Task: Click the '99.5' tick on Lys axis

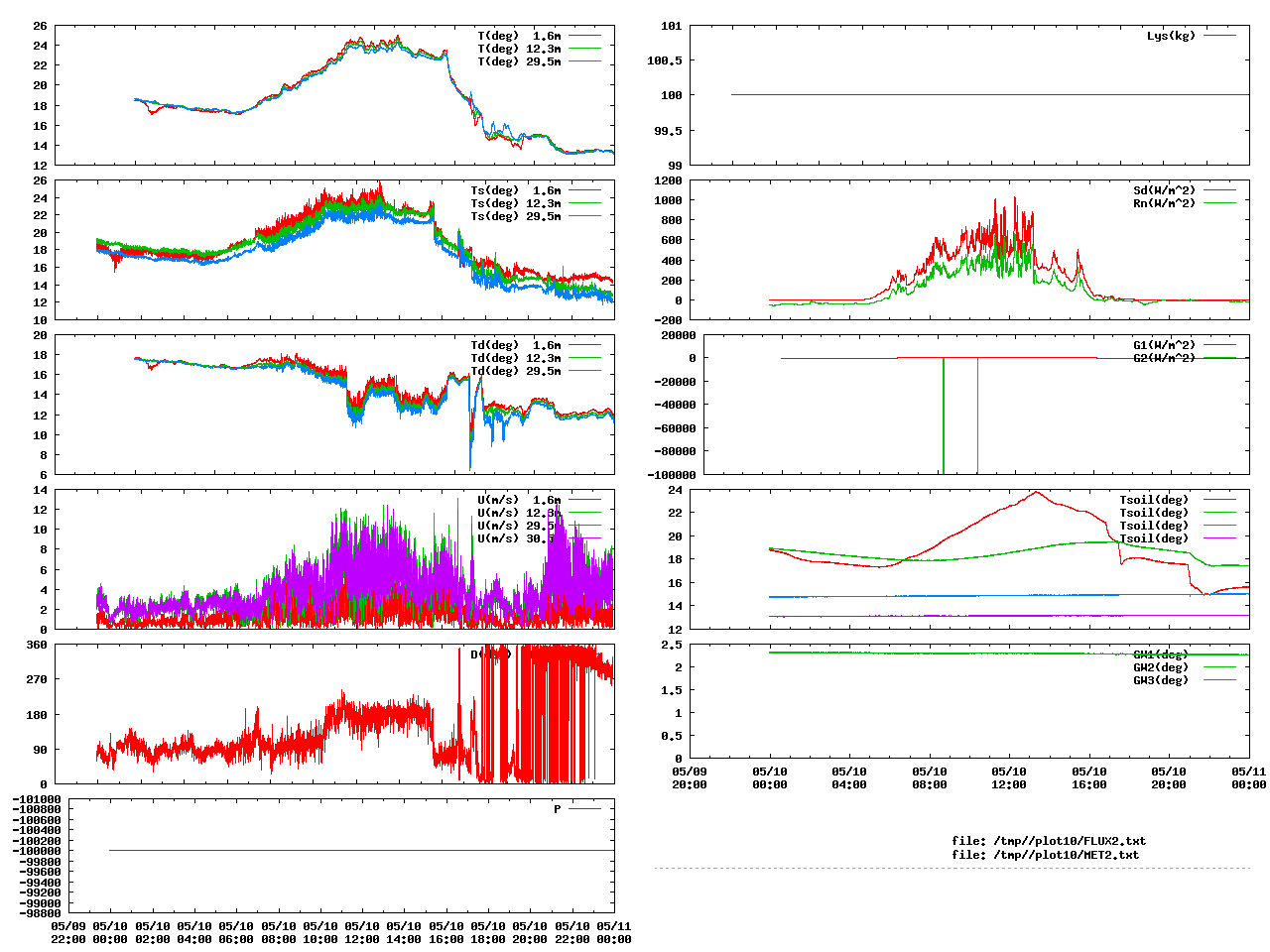Action: click(x=668, y=130)
